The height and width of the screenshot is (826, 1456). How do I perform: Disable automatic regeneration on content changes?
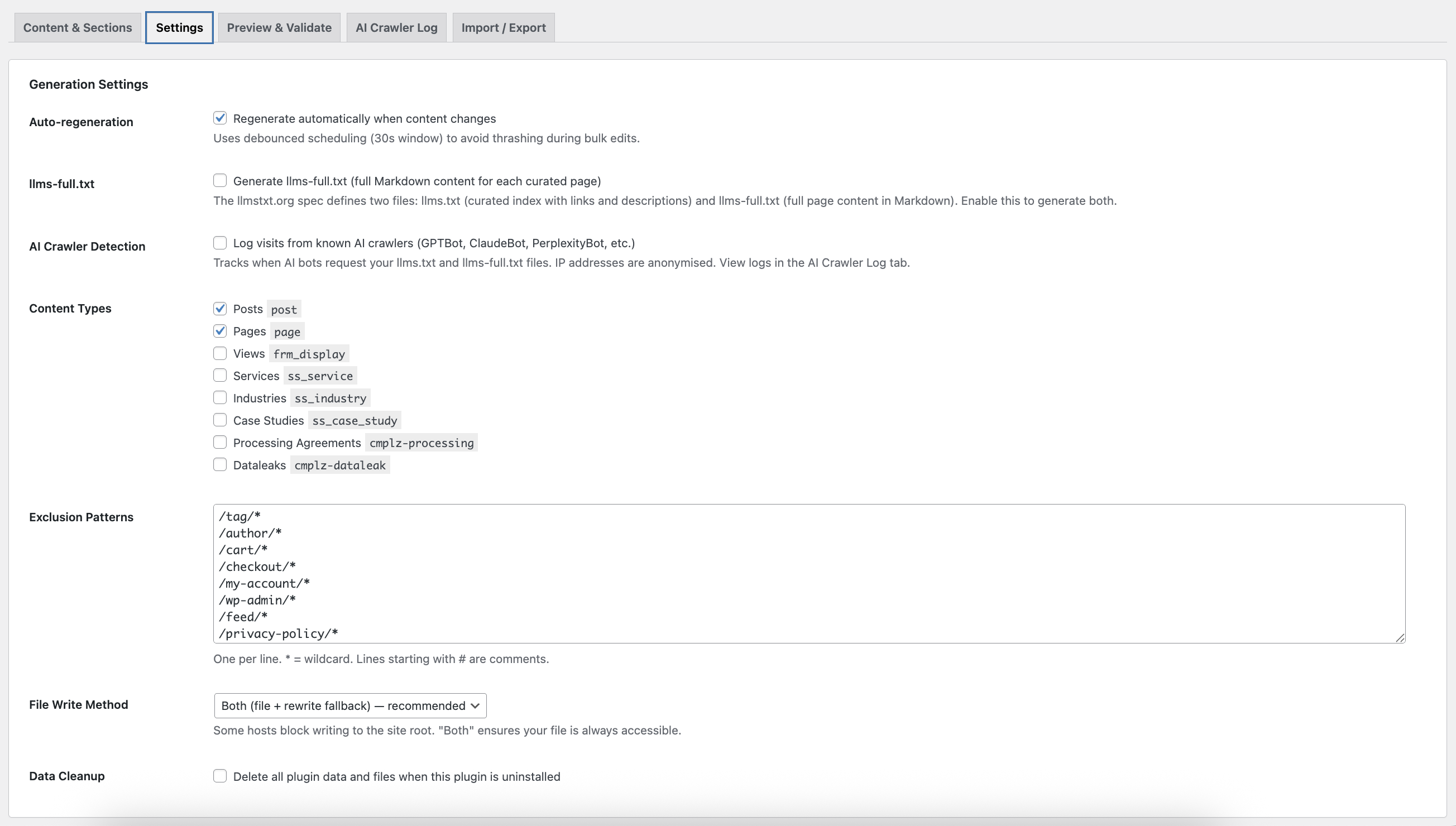click(220, 118)
